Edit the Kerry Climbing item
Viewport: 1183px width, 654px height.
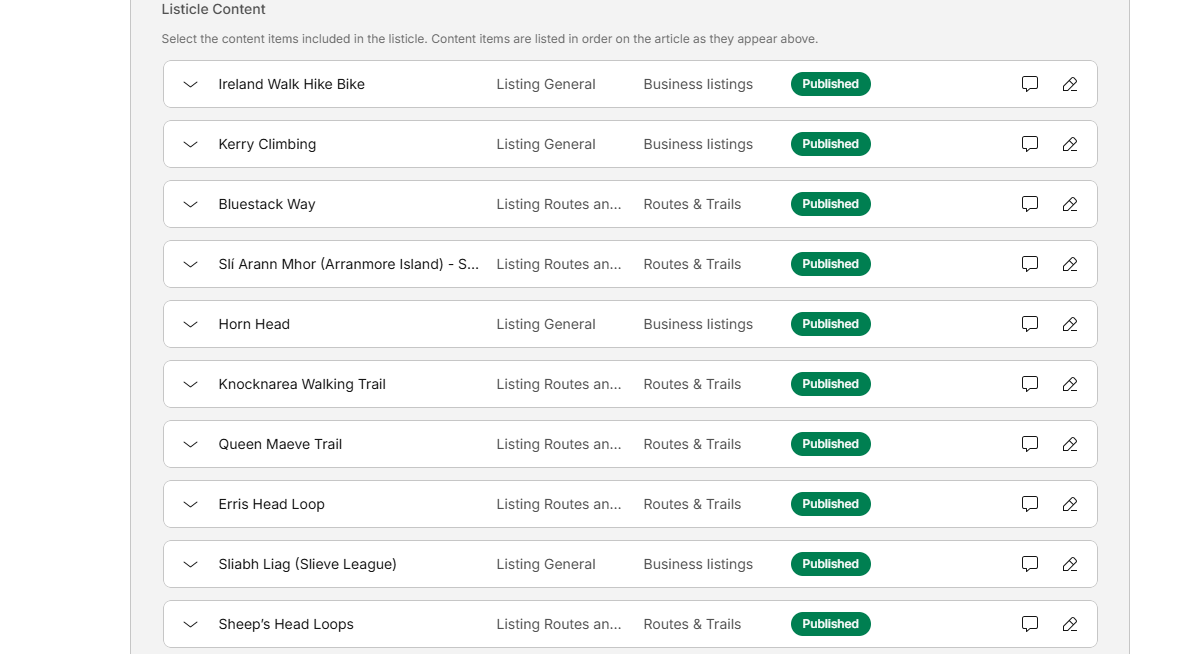[x=1070, y=144]
